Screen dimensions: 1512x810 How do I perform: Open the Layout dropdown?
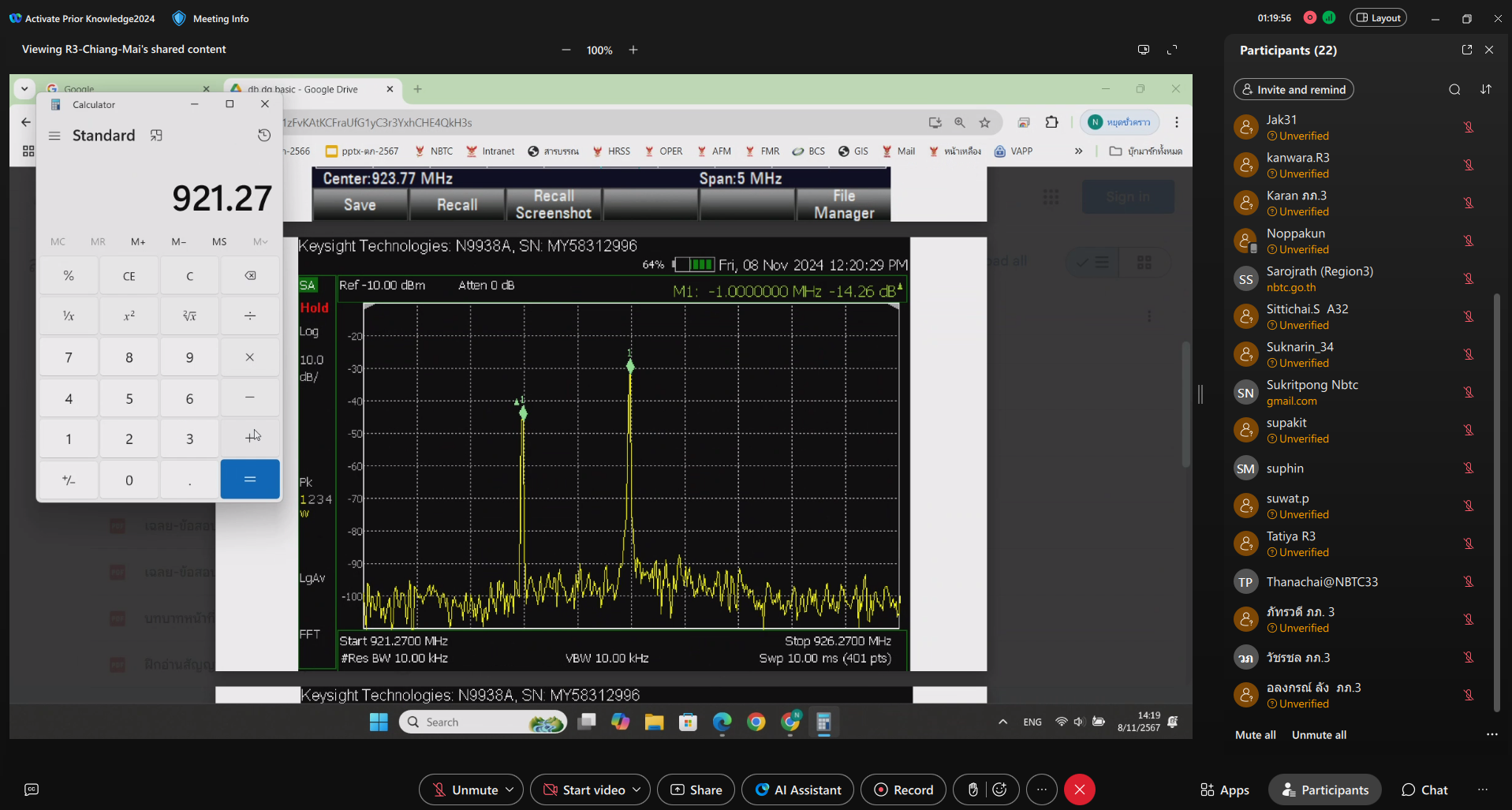1379,17
